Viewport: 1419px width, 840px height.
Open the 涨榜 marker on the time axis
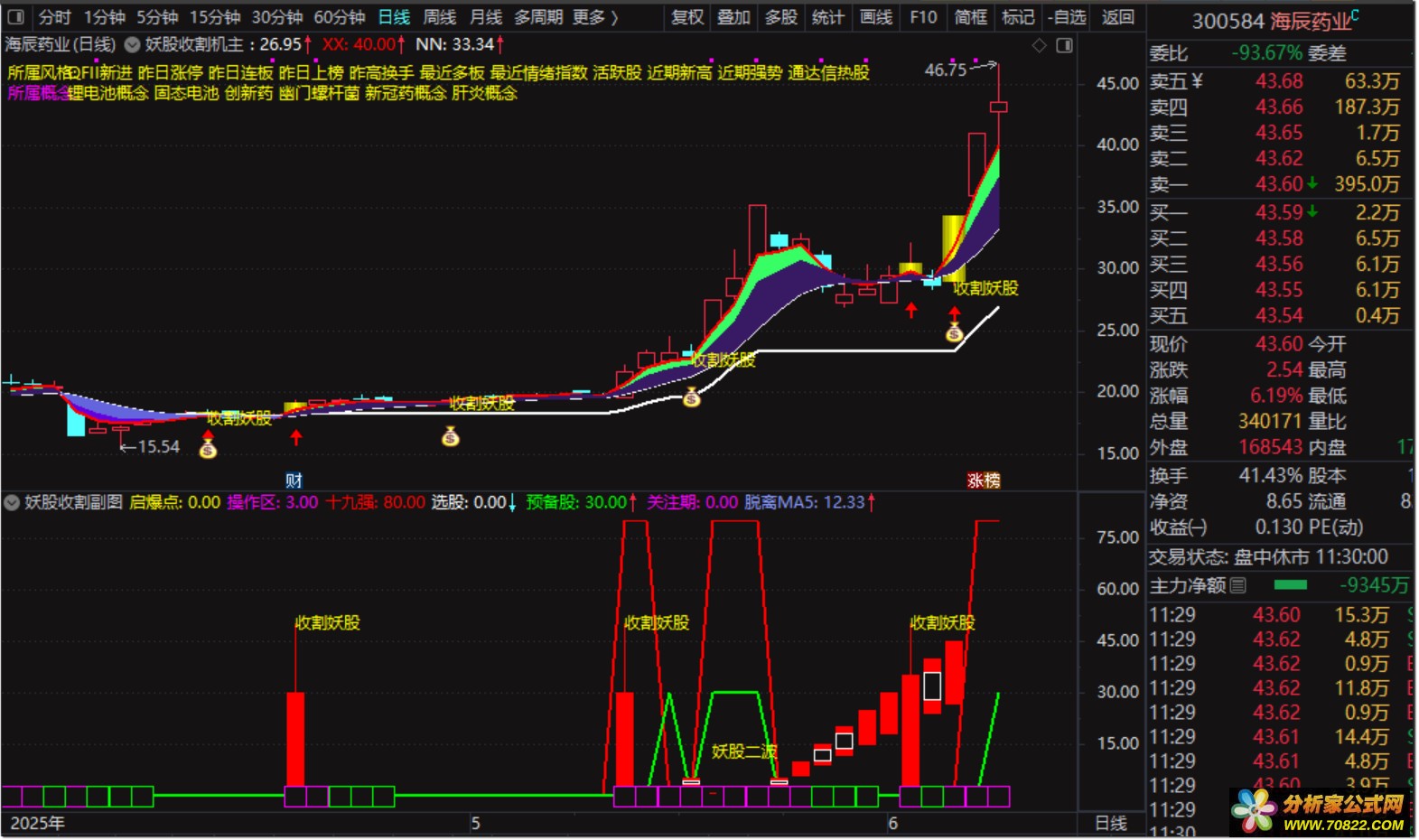(984, 481)
